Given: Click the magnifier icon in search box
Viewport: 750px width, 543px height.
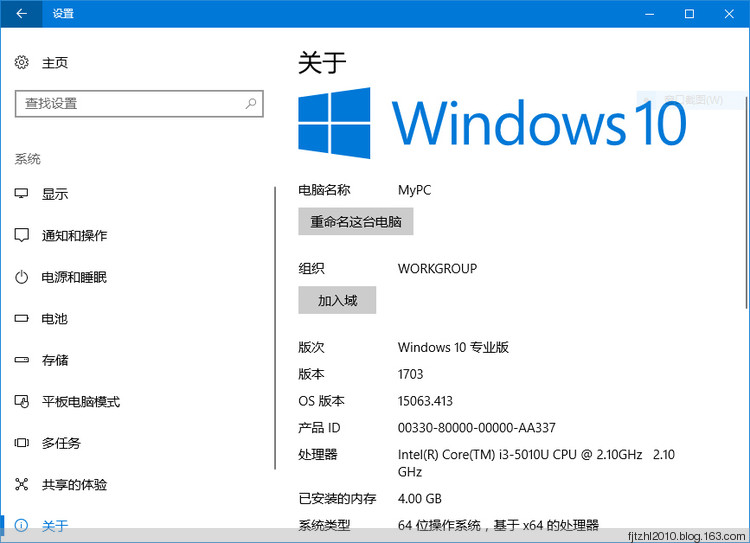Looking at the screenshot, I should (250, 103).
